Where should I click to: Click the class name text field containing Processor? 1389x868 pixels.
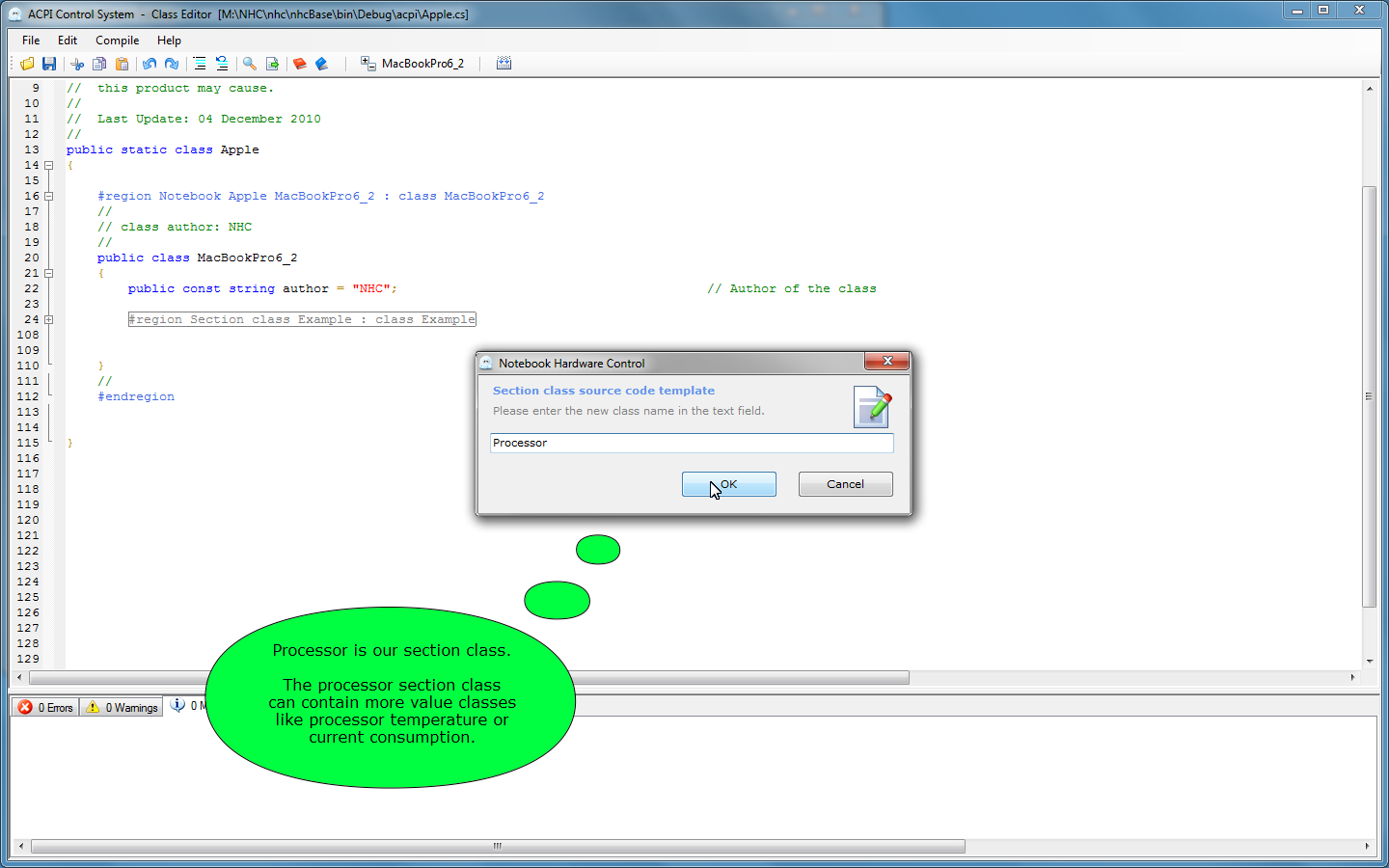[691, 443]
